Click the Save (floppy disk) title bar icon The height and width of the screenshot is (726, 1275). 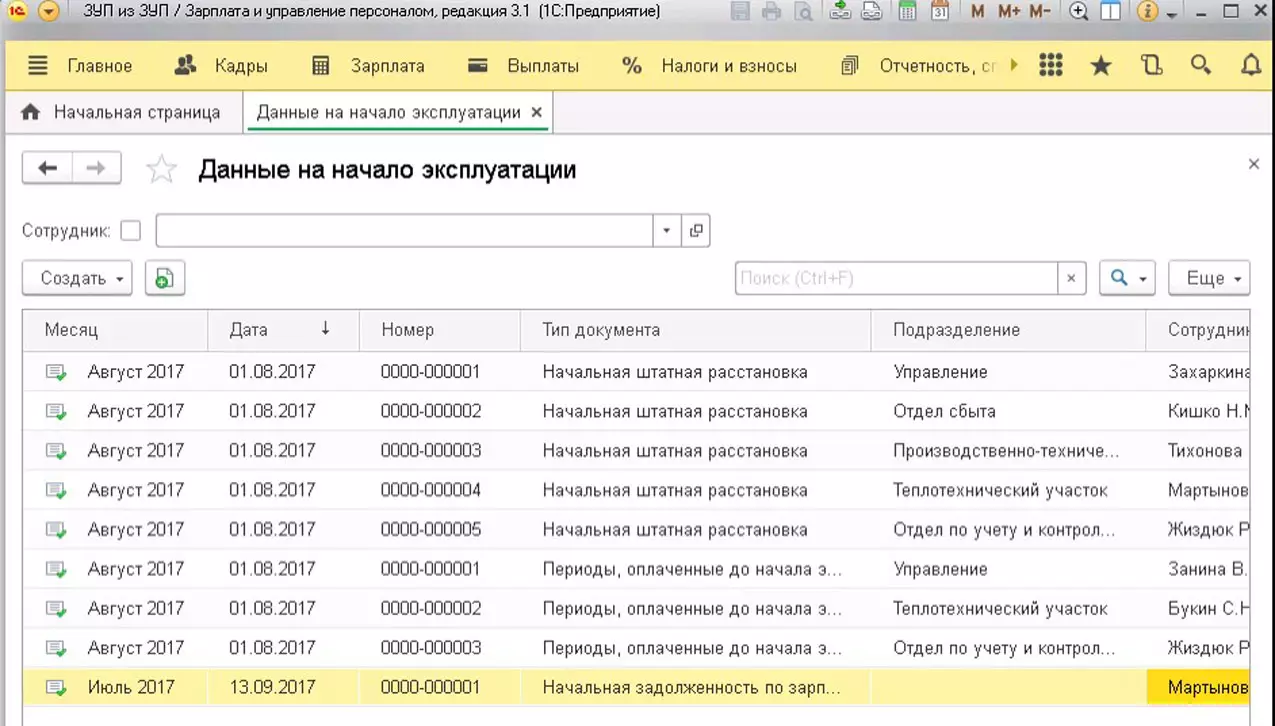point(740,12)
